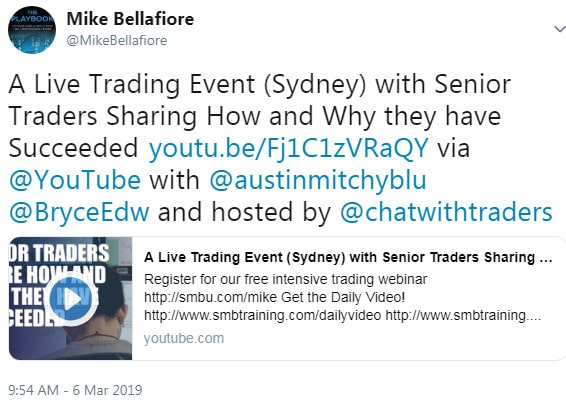Open the youtu.be/Fj1C1zVRaQY link
This screenshot has height=405, width=566.
(288, 148)
